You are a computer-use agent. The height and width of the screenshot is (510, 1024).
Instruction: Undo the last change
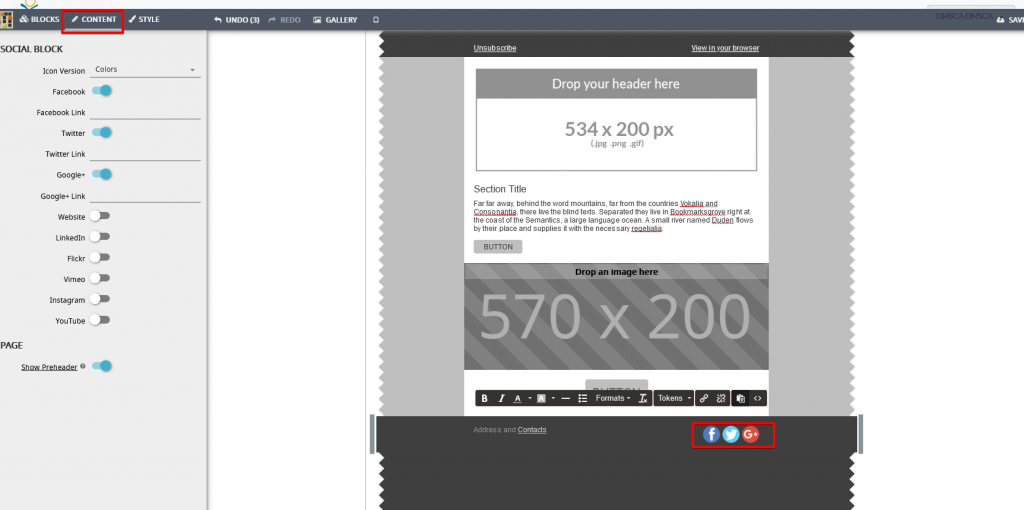point(236,20)
